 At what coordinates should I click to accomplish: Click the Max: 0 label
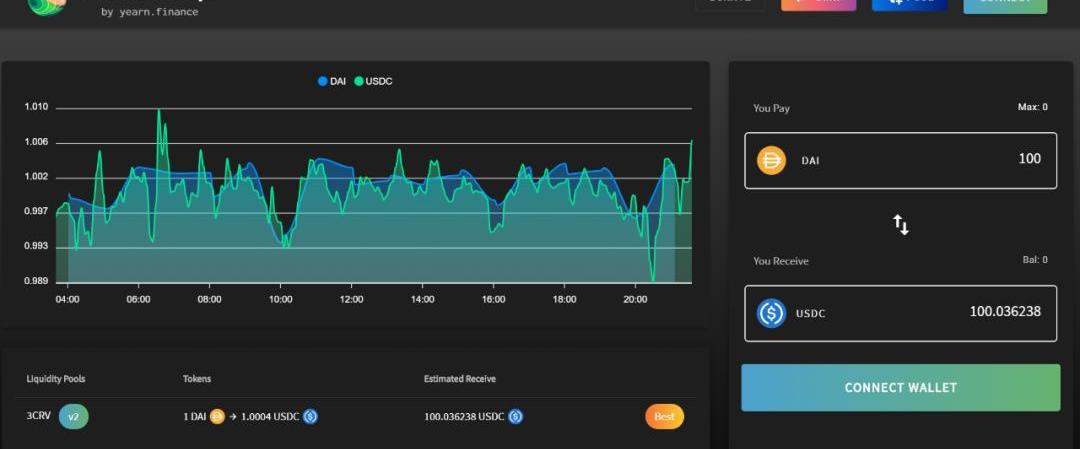pyautogui.click(x=1032, y=107)
